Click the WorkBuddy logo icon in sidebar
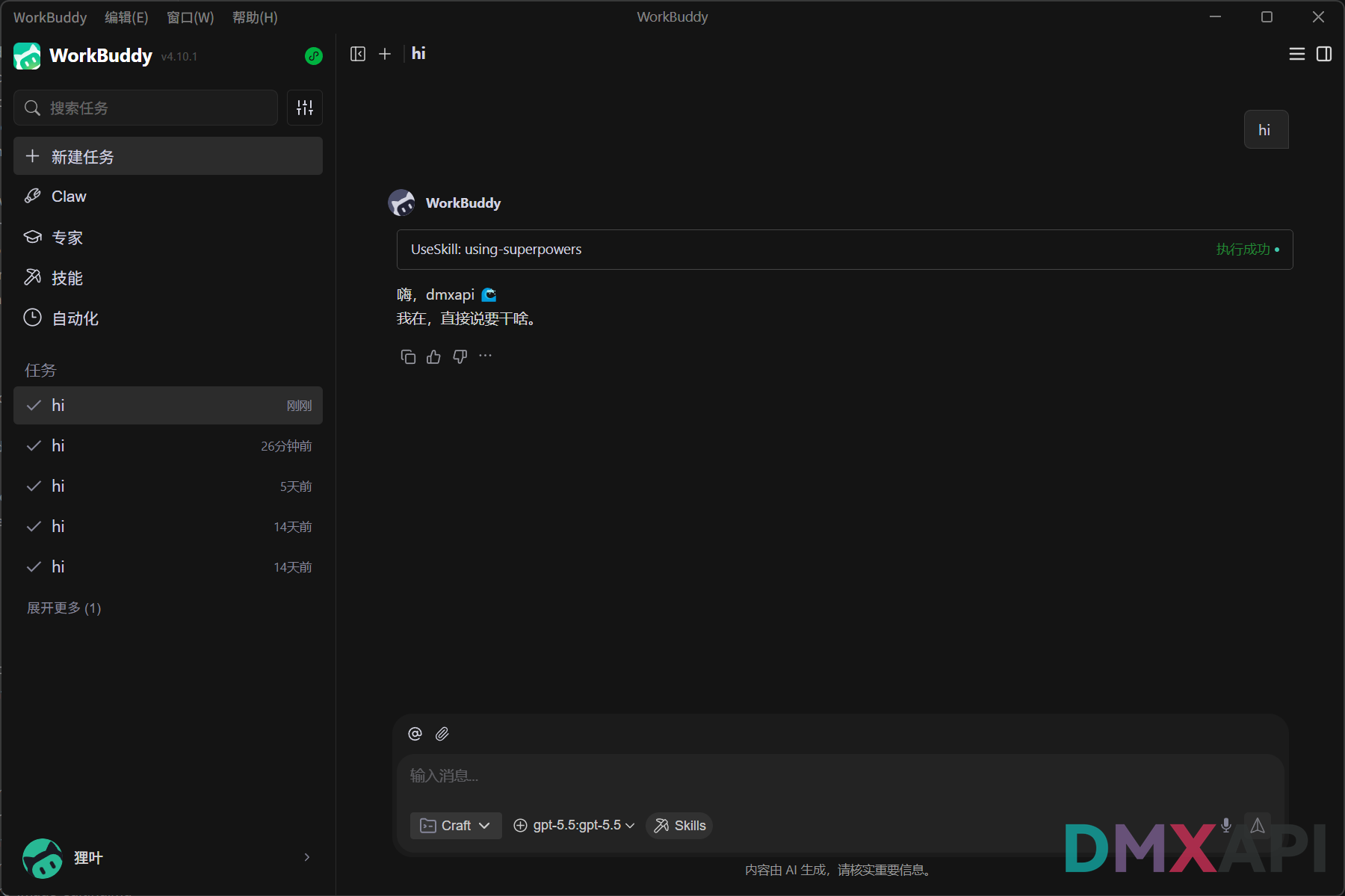 pos(27,56)
